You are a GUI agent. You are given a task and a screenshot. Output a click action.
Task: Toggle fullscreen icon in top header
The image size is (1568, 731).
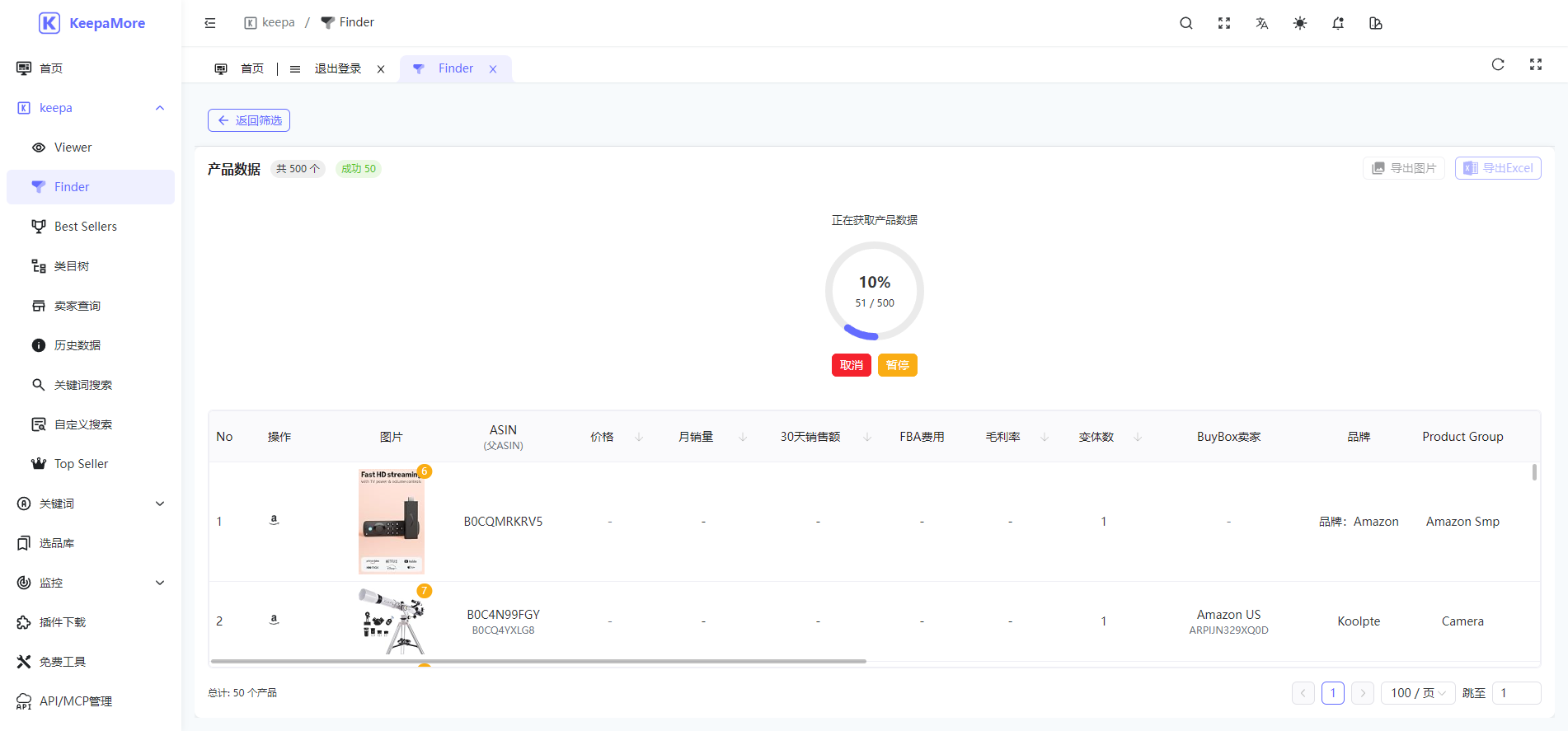[x=1224, y=23]
